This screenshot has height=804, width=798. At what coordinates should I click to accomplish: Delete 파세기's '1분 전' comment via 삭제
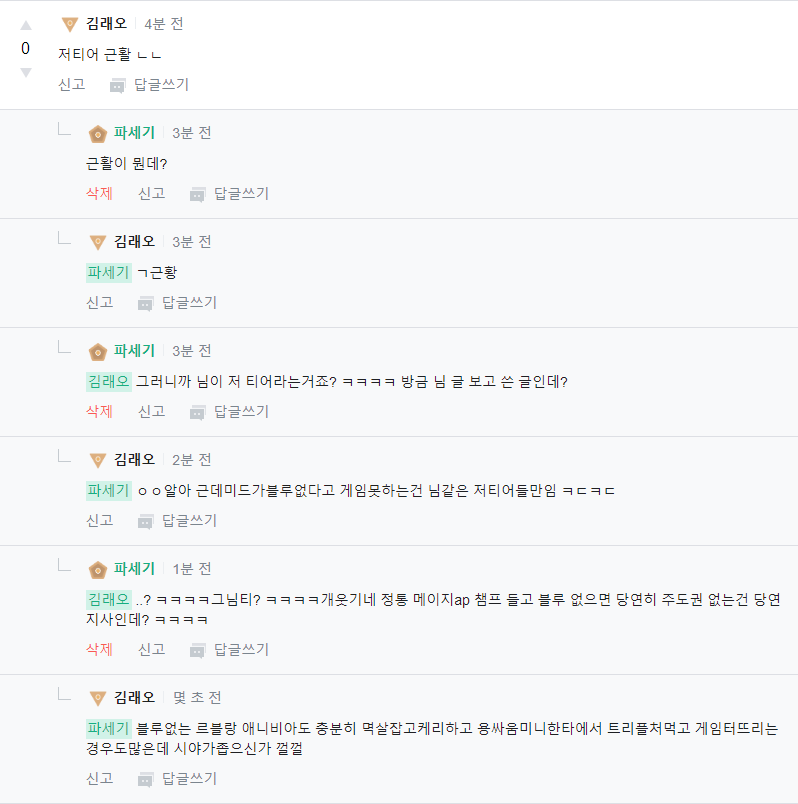pos(98,649)
